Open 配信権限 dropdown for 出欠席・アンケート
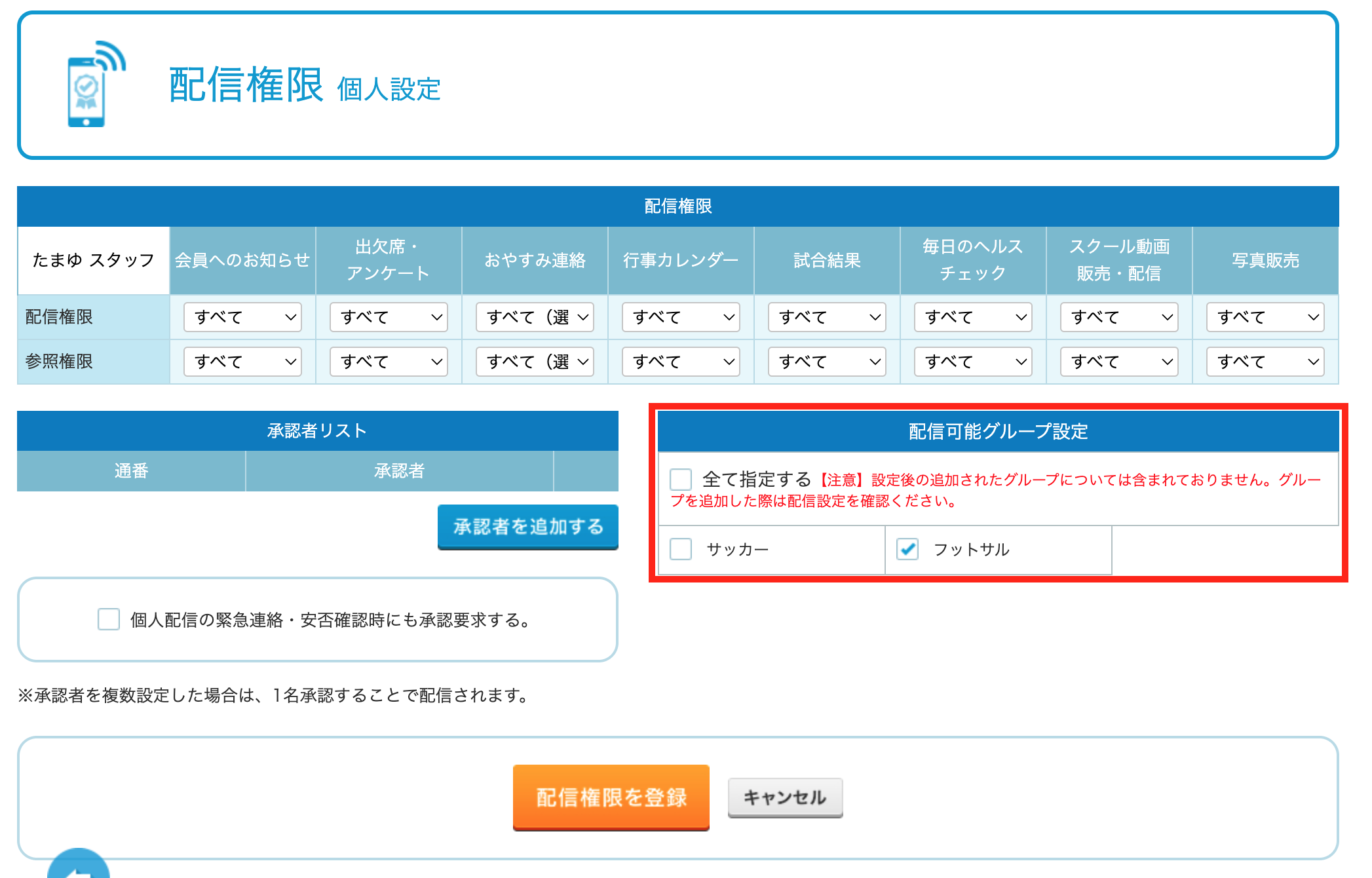The image size is (1372, 878). click(389, 317)
